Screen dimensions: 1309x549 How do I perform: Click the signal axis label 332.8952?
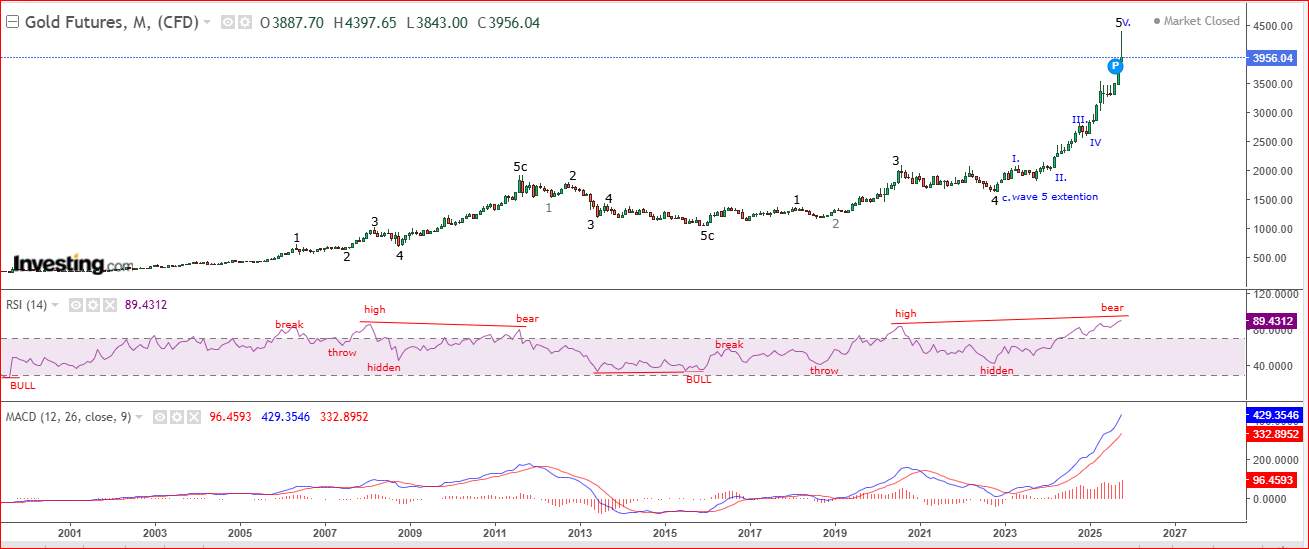point(1273,435)
